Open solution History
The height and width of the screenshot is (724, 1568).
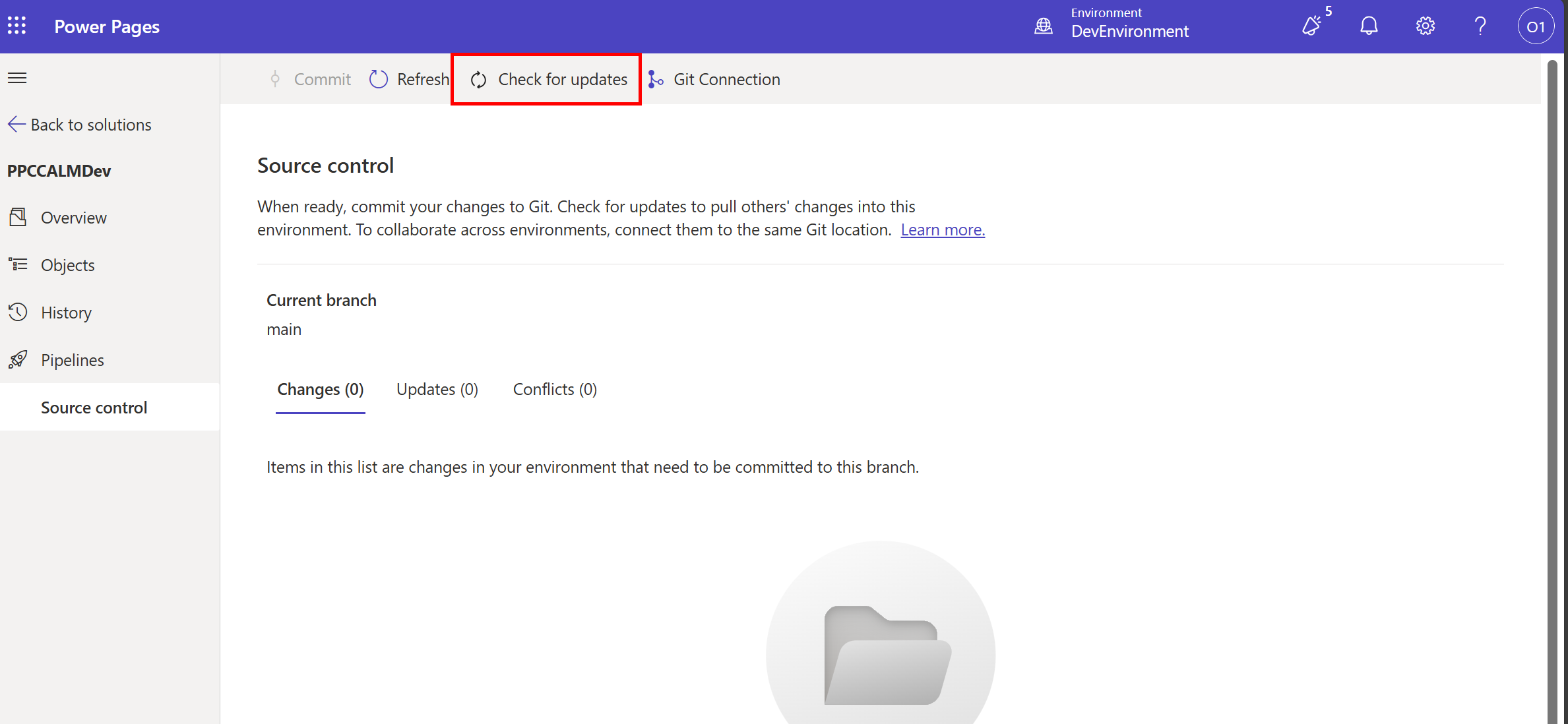(66, 313)
